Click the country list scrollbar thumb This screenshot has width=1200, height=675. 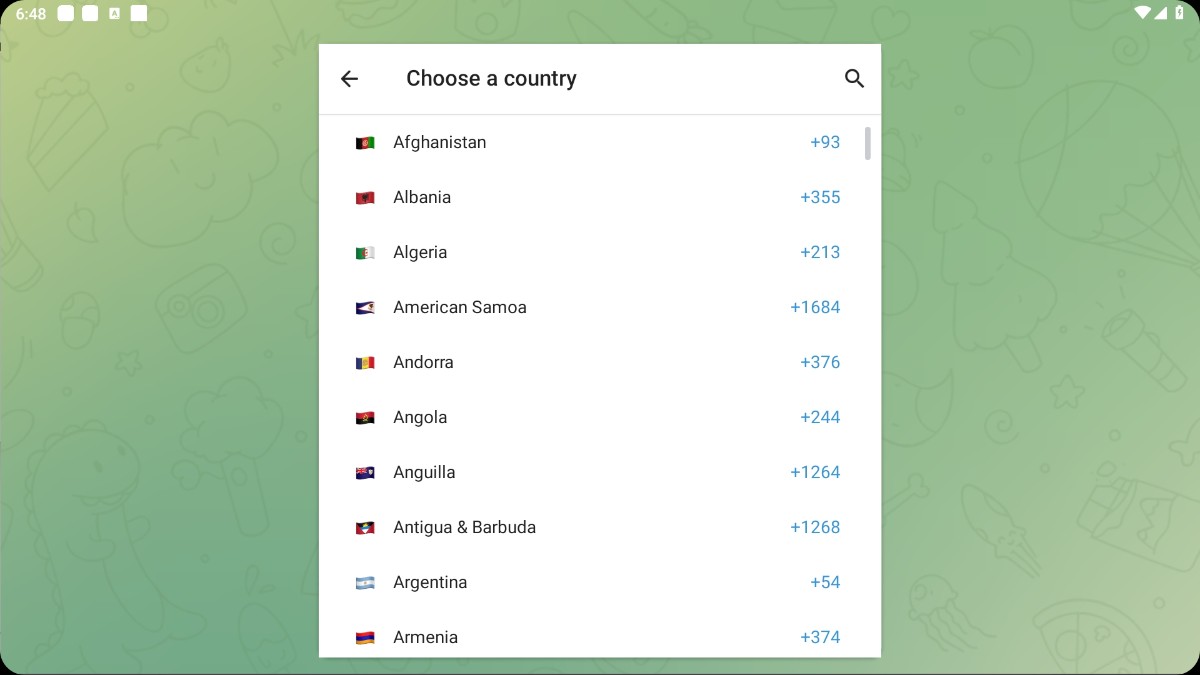point(868,143)
